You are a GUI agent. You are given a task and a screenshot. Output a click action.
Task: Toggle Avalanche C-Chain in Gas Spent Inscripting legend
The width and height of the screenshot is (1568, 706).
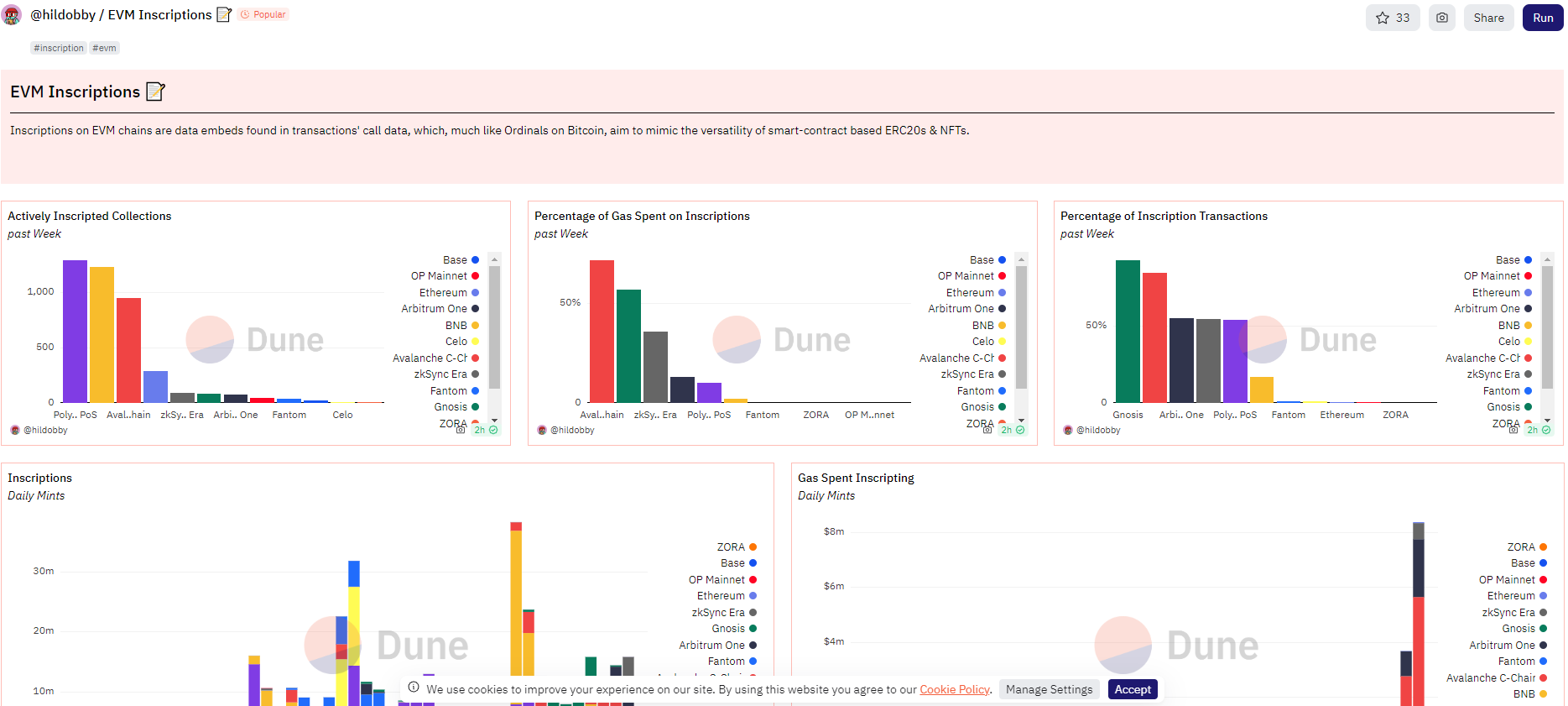(1497, 678)
